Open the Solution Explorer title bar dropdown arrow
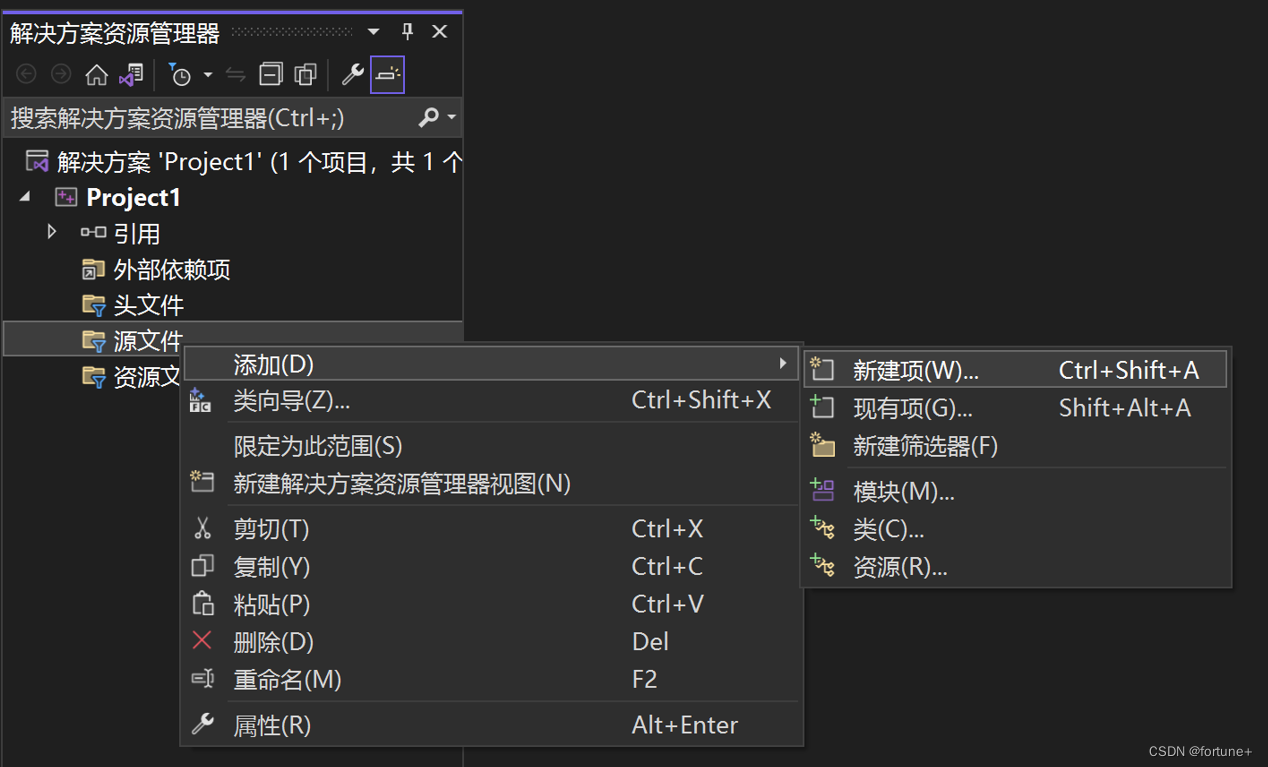The image size is (1268, 767). click(x=372, y=31)
